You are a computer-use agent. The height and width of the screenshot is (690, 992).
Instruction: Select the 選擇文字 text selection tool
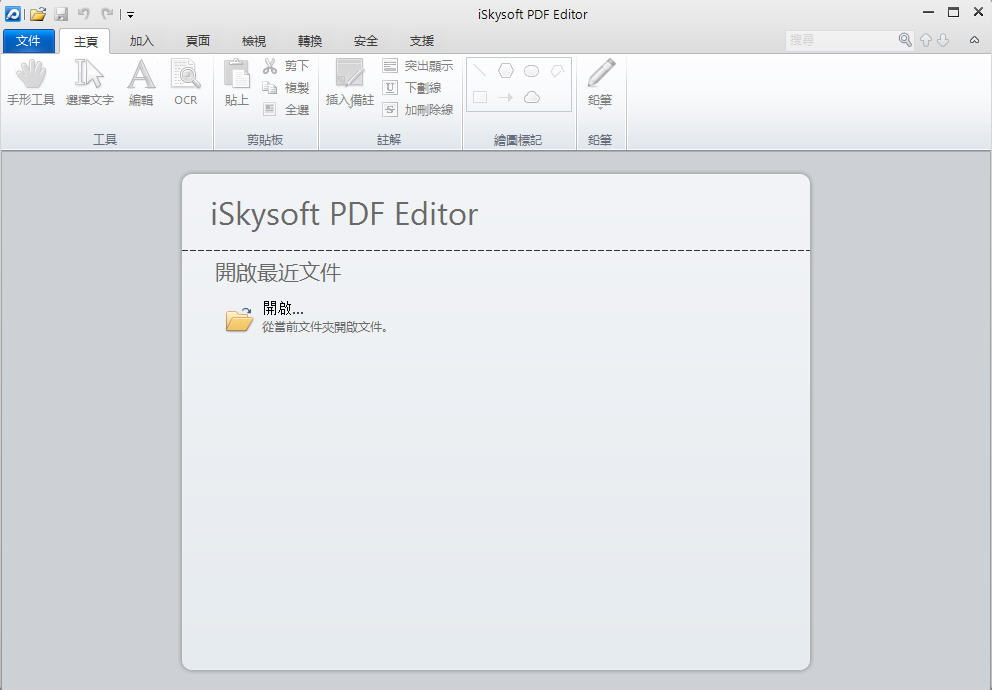90,83
